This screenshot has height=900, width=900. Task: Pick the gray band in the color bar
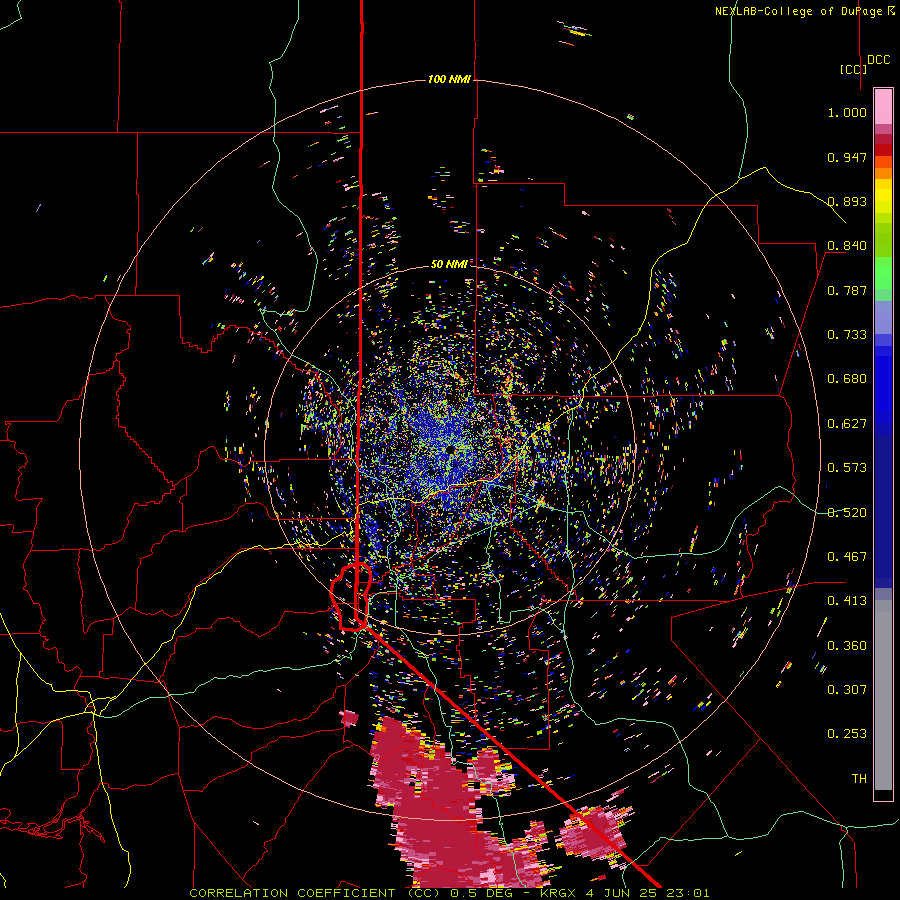coord(883,695)
